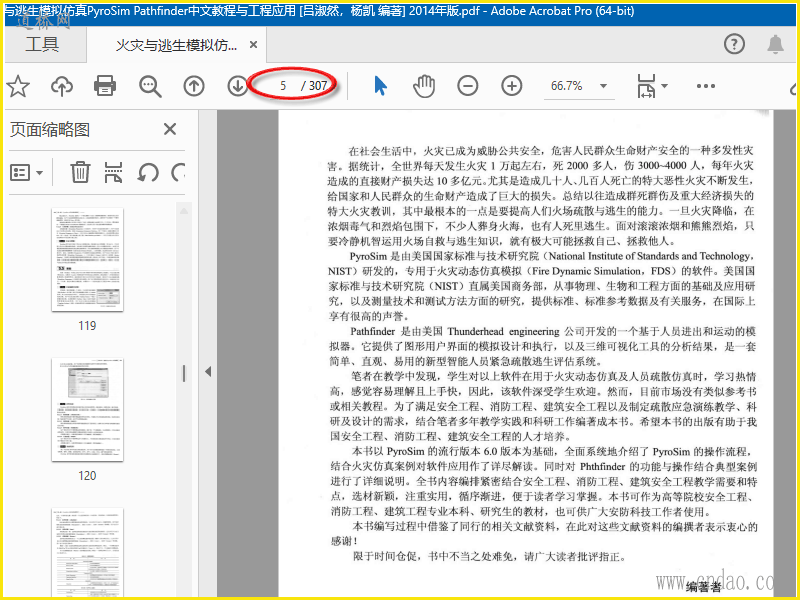
Task: Open the more tools ellipsis menu
Action: 706,86
